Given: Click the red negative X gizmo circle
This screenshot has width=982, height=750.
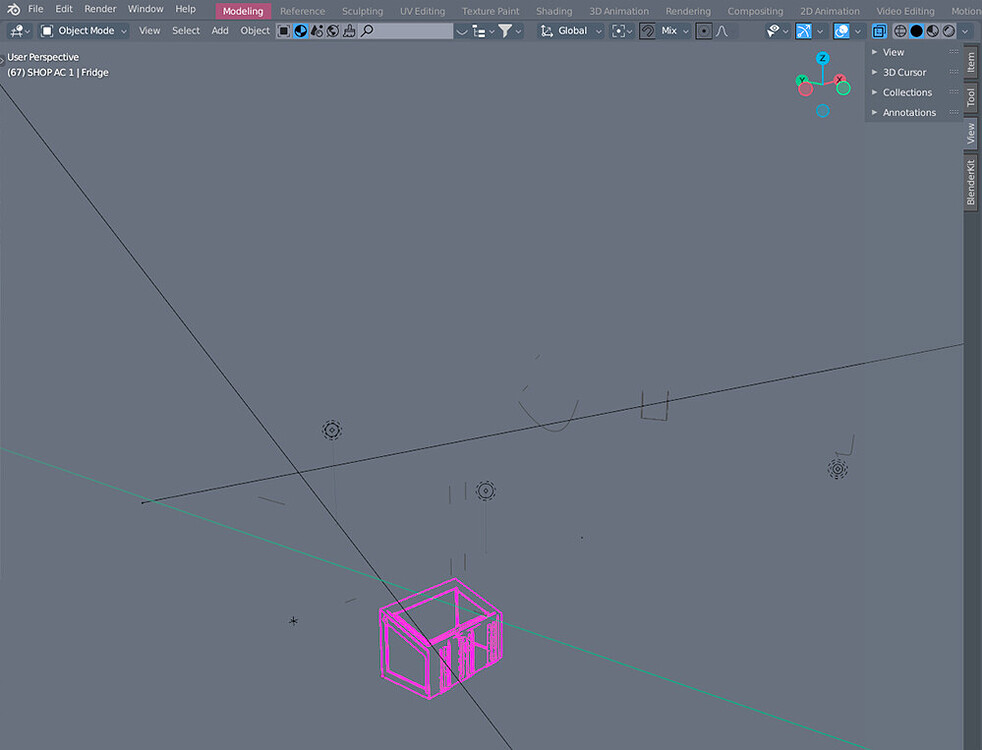Looking at the screenshot, I should pos(805,90).
